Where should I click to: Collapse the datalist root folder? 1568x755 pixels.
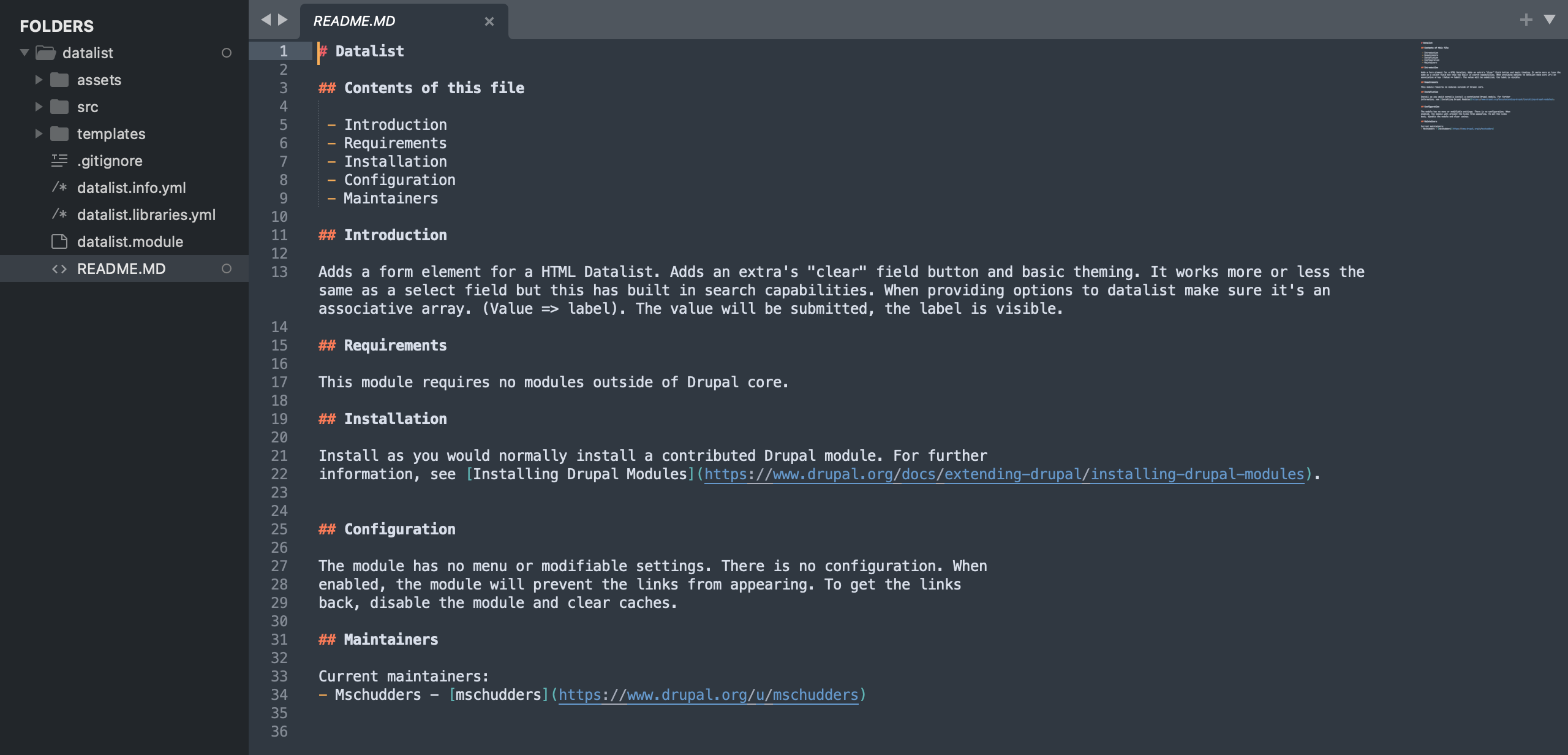24,53
